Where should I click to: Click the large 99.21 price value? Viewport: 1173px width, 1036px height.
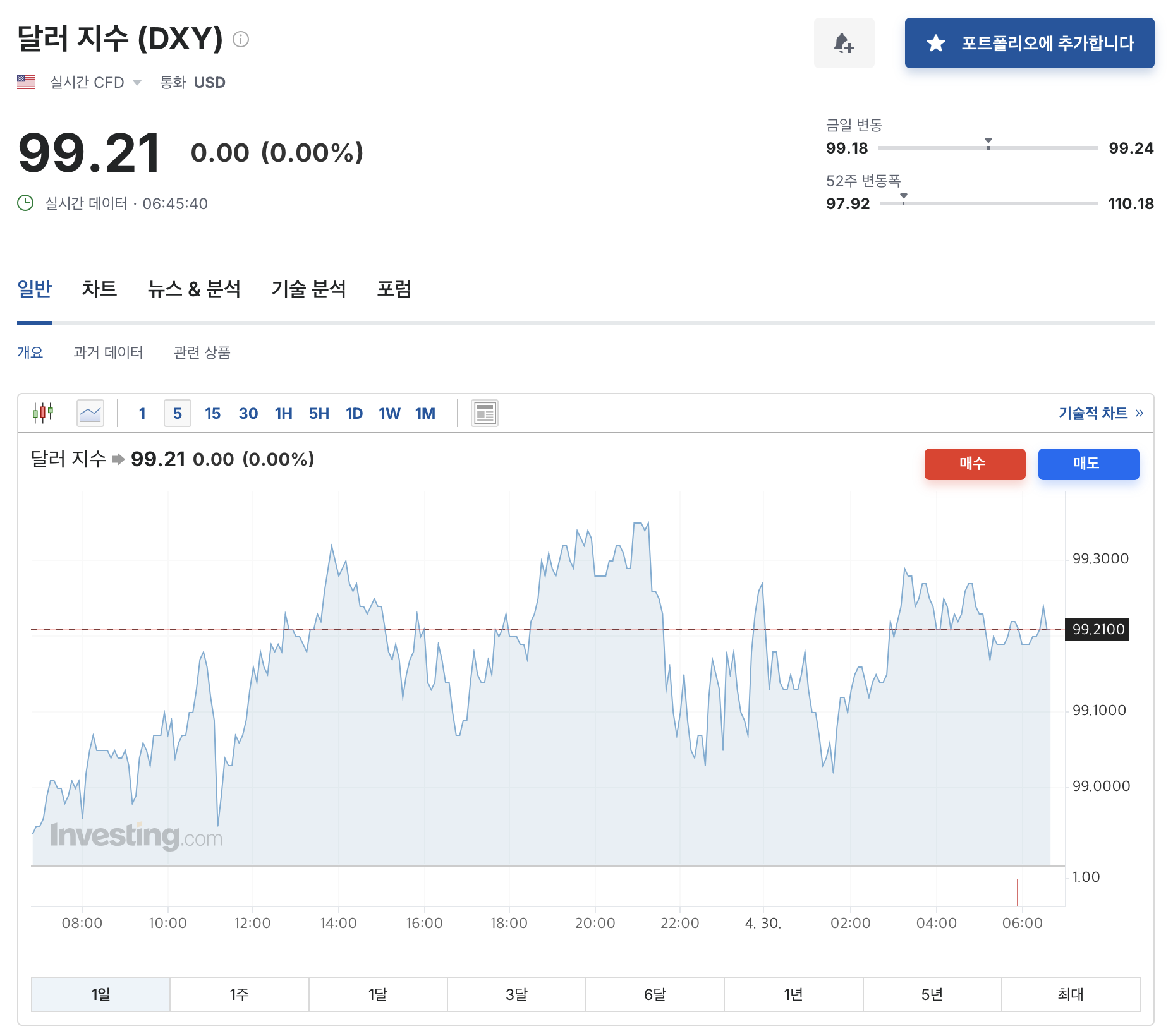[89, 153]
